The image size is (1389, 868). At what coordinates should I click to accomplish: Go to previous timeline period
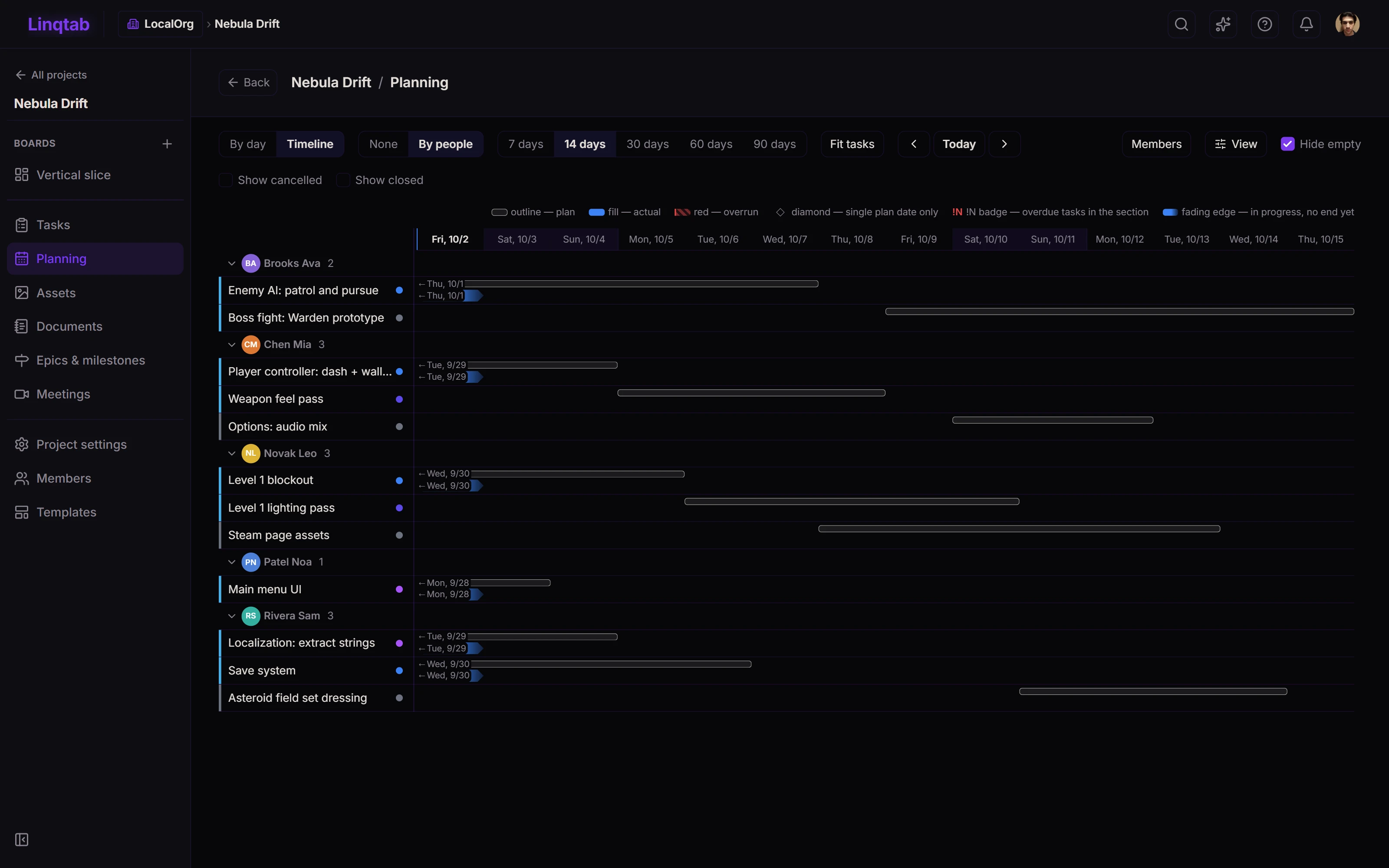coord(914,144)
